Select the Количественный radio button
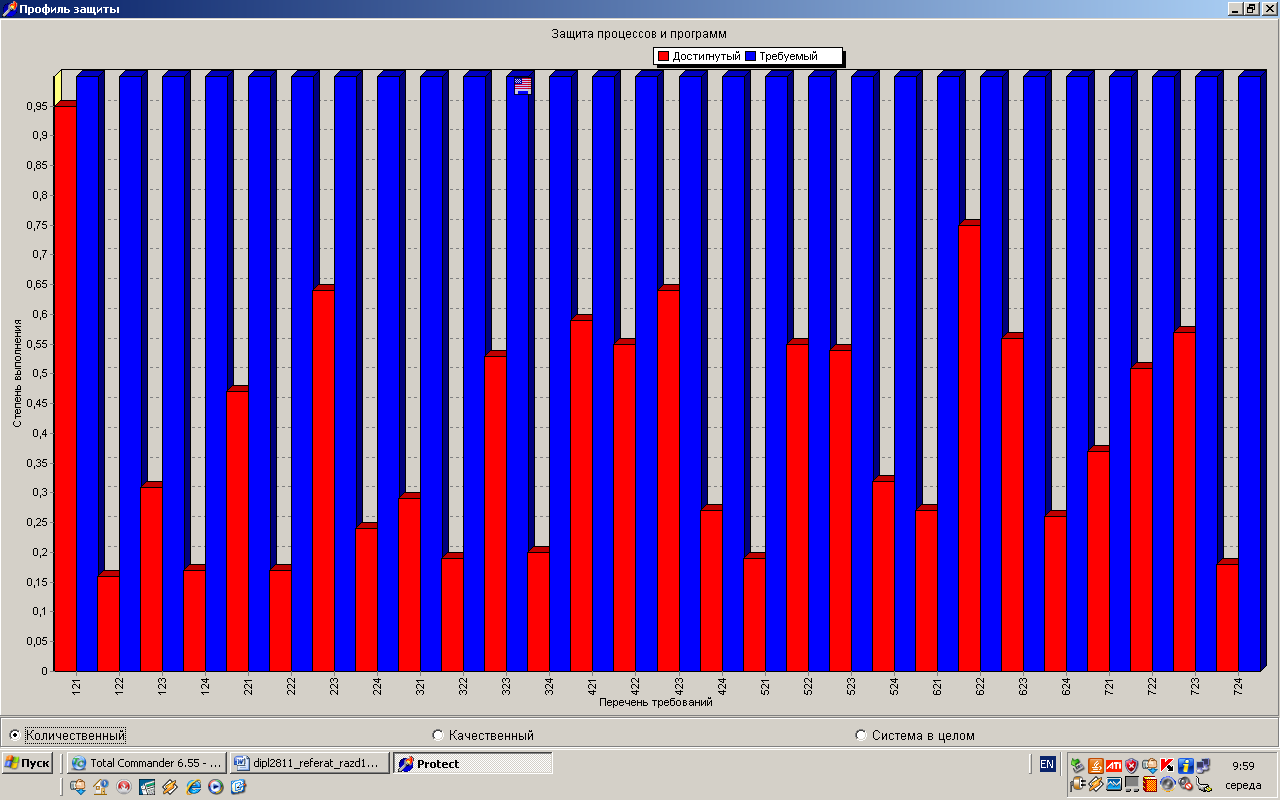1280x800 pixels. pos(14,735)
